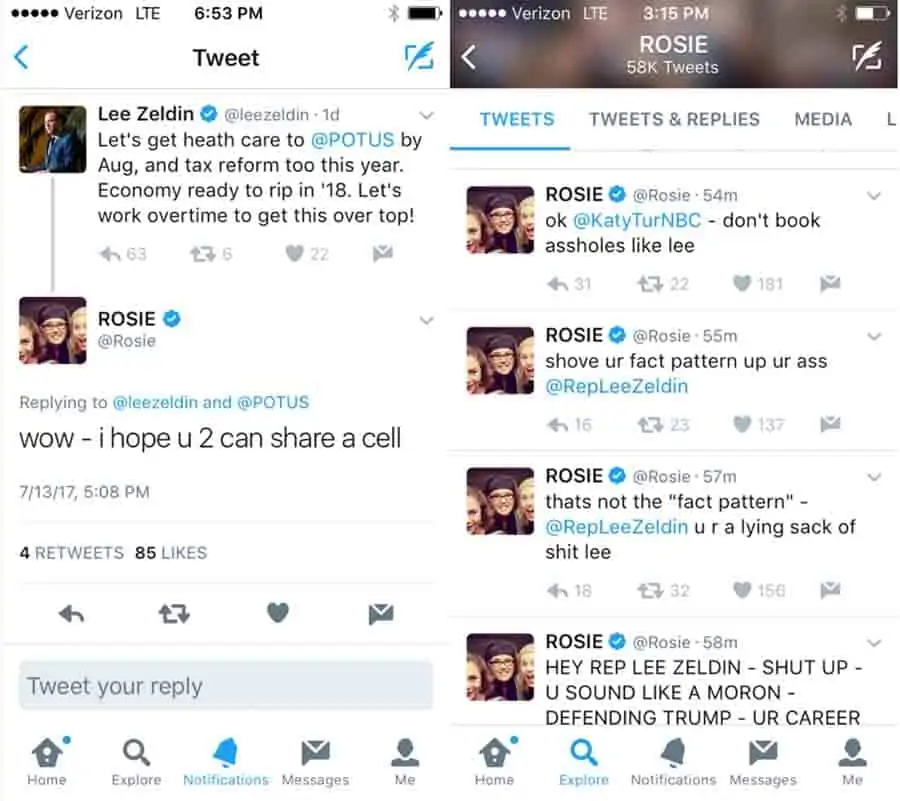Like the 'don't book' tweet with 181 likes
Screen dimensions: 900x801
tap(742, 283)
